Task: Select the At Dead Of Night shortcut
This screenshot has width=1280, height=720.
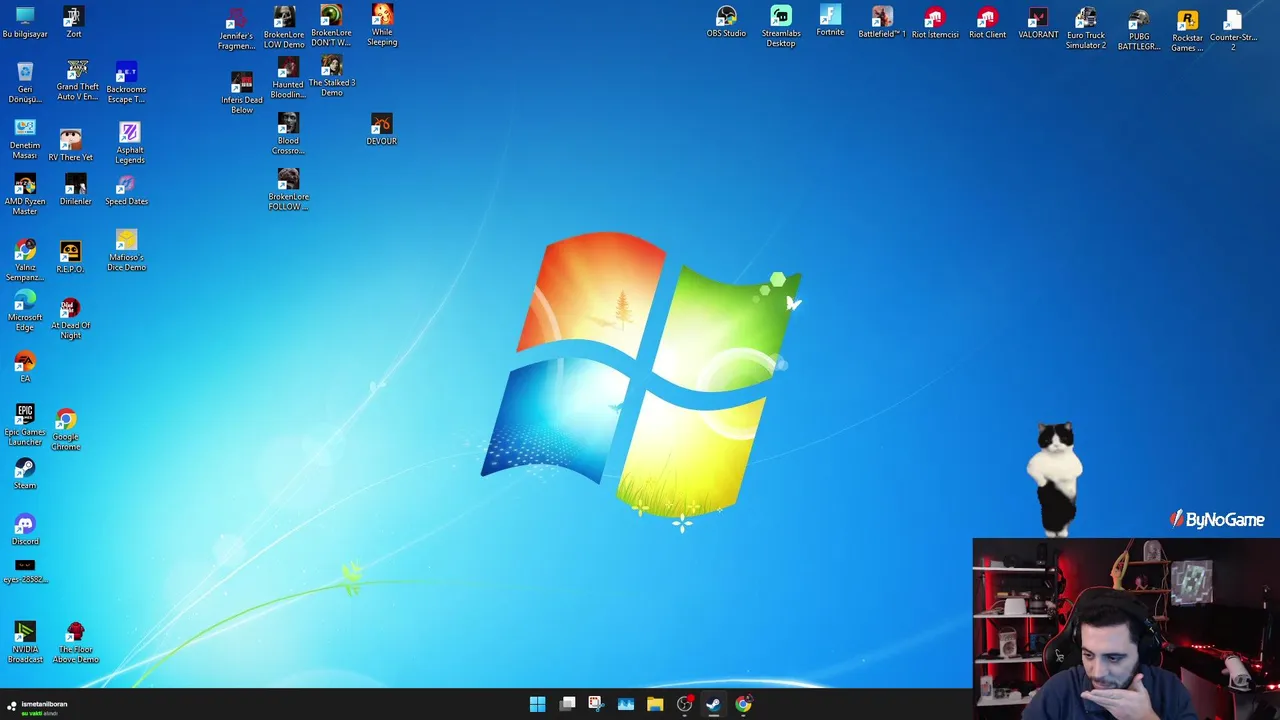Action: click(70, 319)
